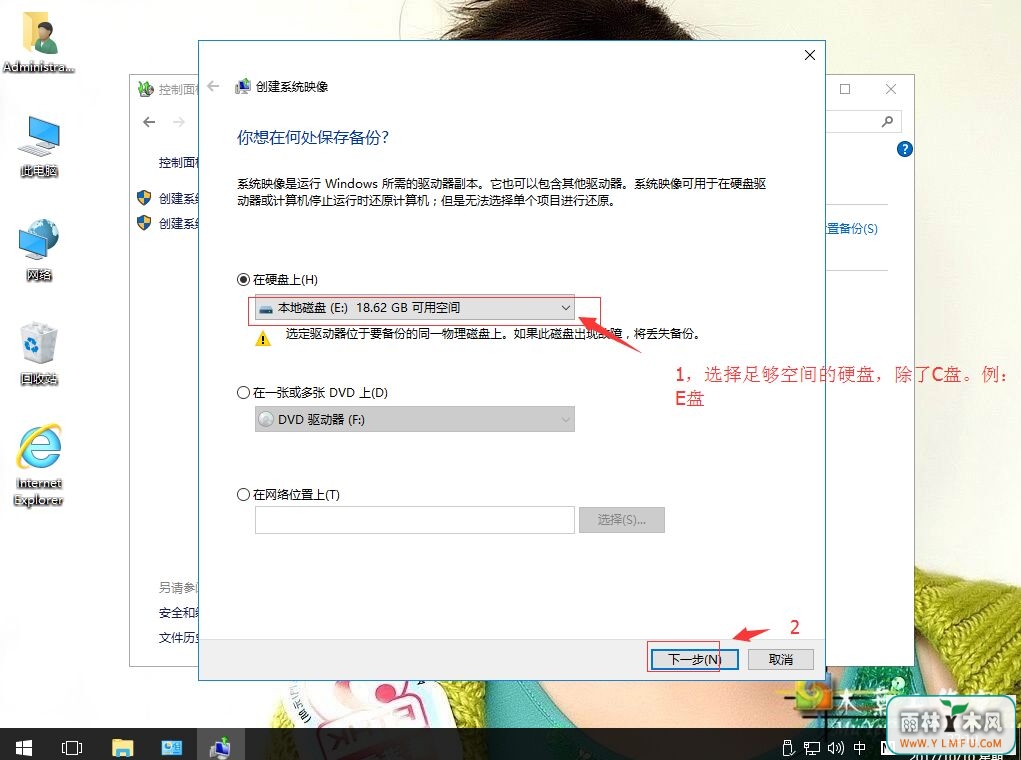Click the 中 input method indicator
The height and width of the screenshot is (760, 1021).
[x=860, y=748]
